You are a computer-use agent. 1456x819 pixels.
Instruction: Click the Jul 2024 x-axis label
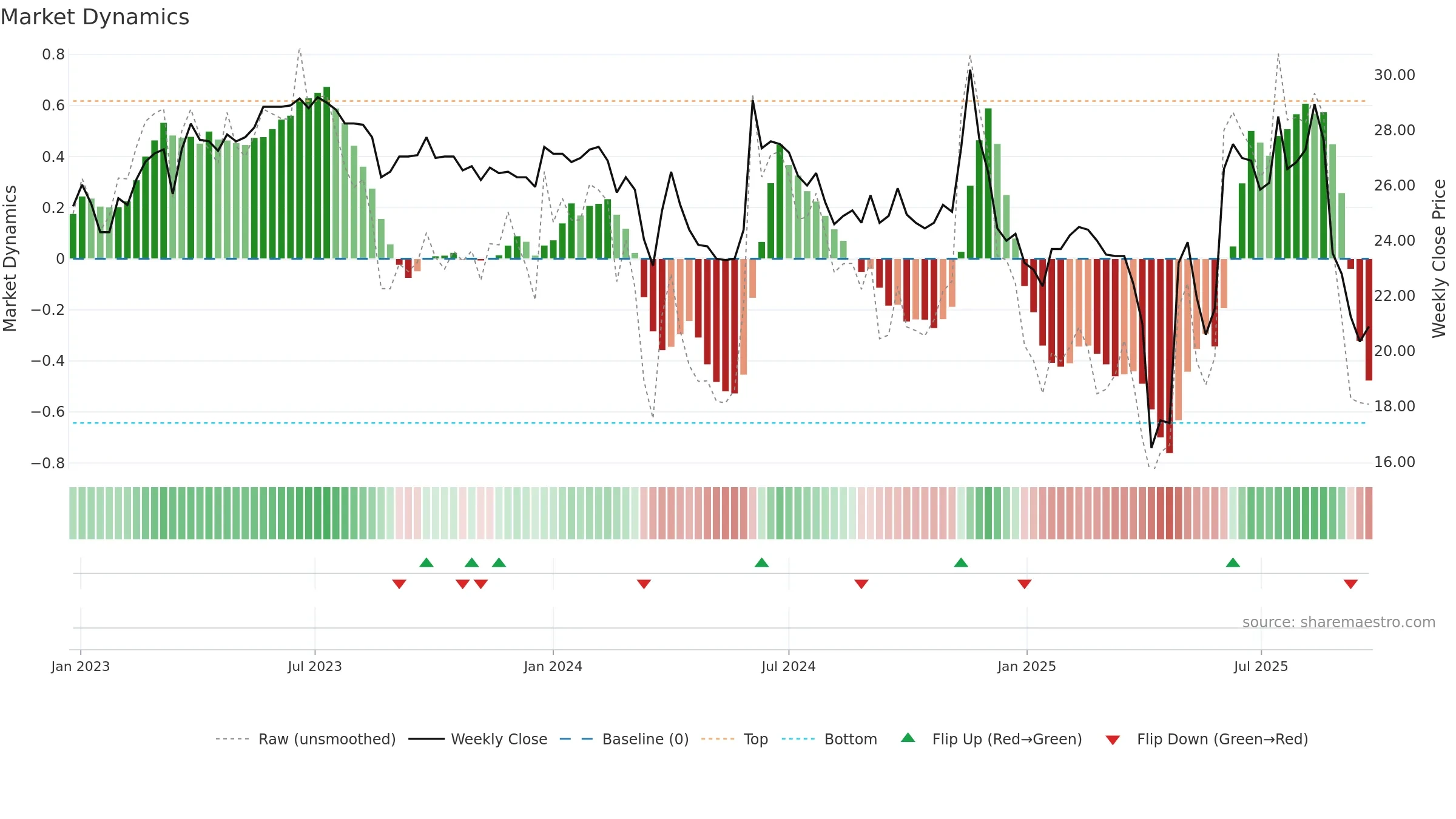point(789,666)
